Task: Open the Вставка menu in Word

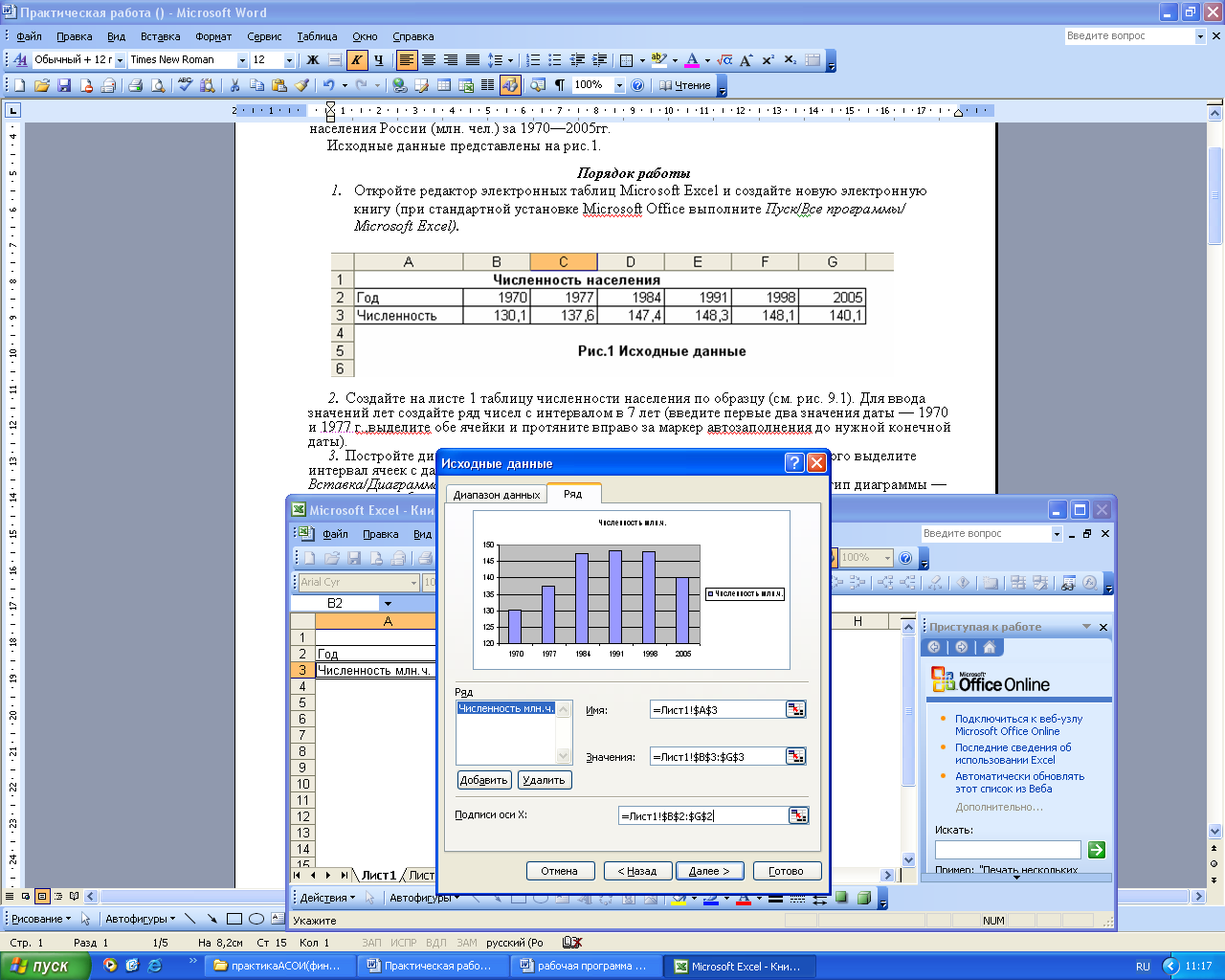Action: [x=160, y=36]
